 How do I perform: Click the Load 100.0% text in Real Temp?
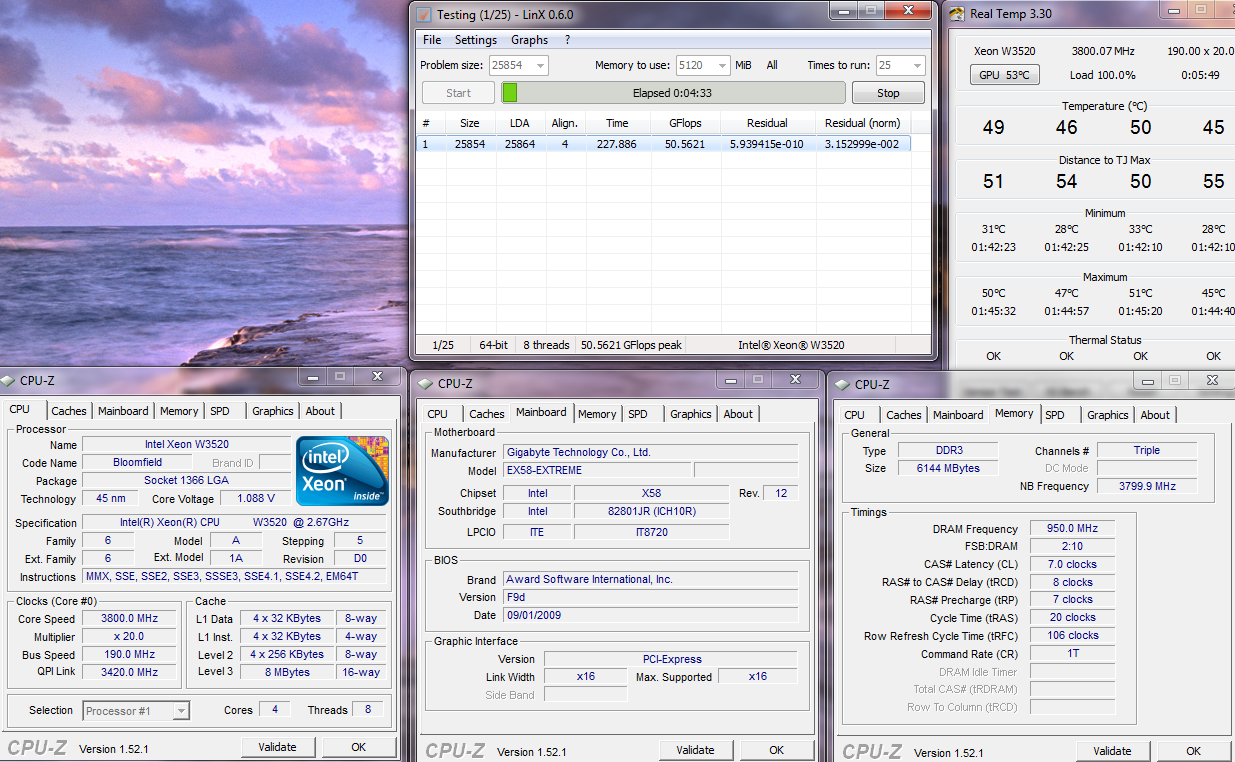(1103, 75)
